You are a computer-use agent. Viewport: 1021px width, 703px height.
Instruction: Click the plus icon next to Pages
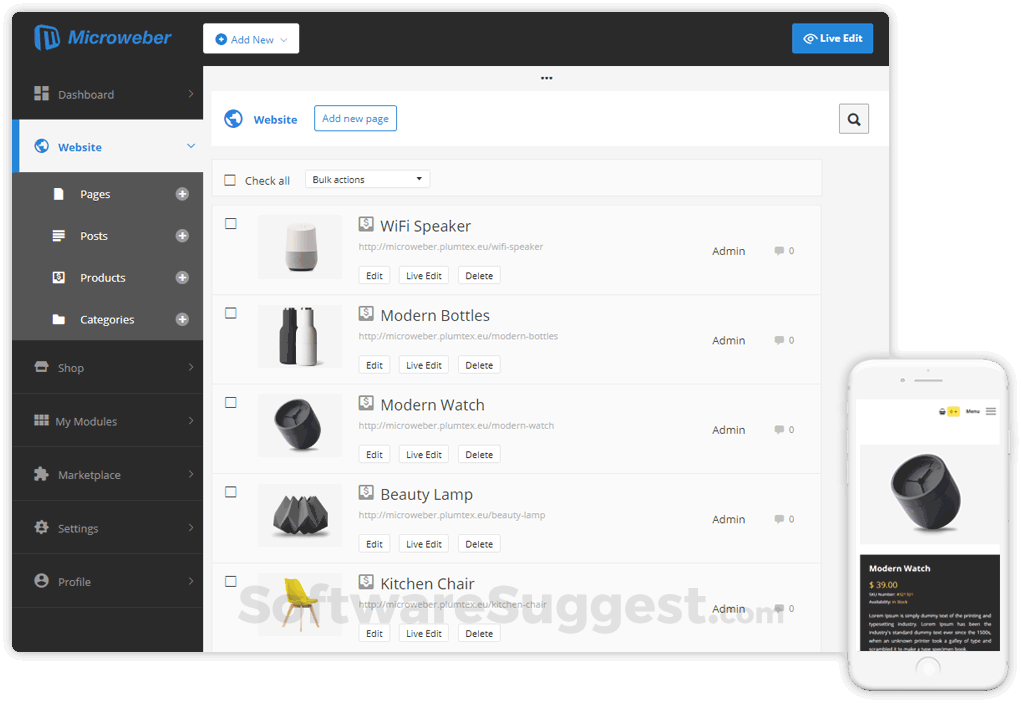pyautogui.click(x=182, y=194)
